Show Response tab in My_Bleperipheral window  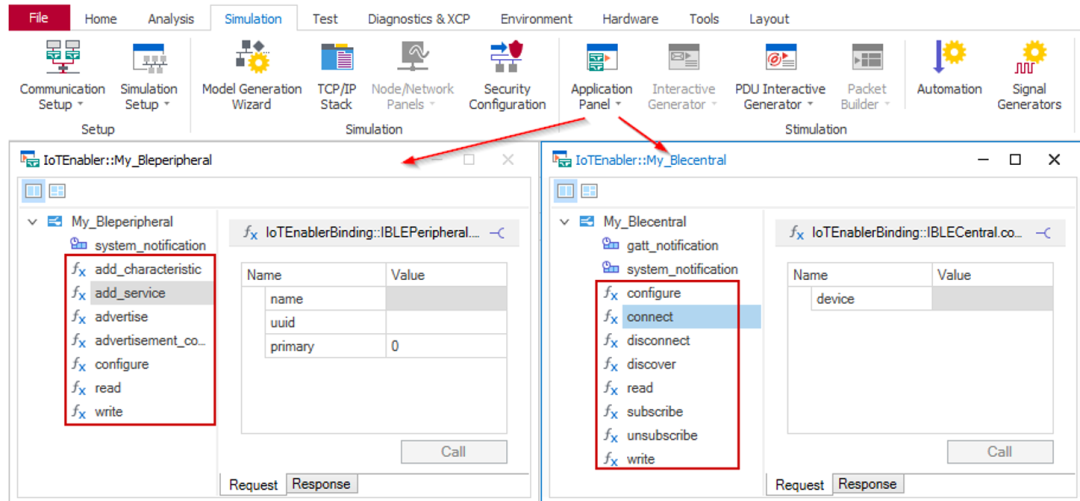pos(321,484)
